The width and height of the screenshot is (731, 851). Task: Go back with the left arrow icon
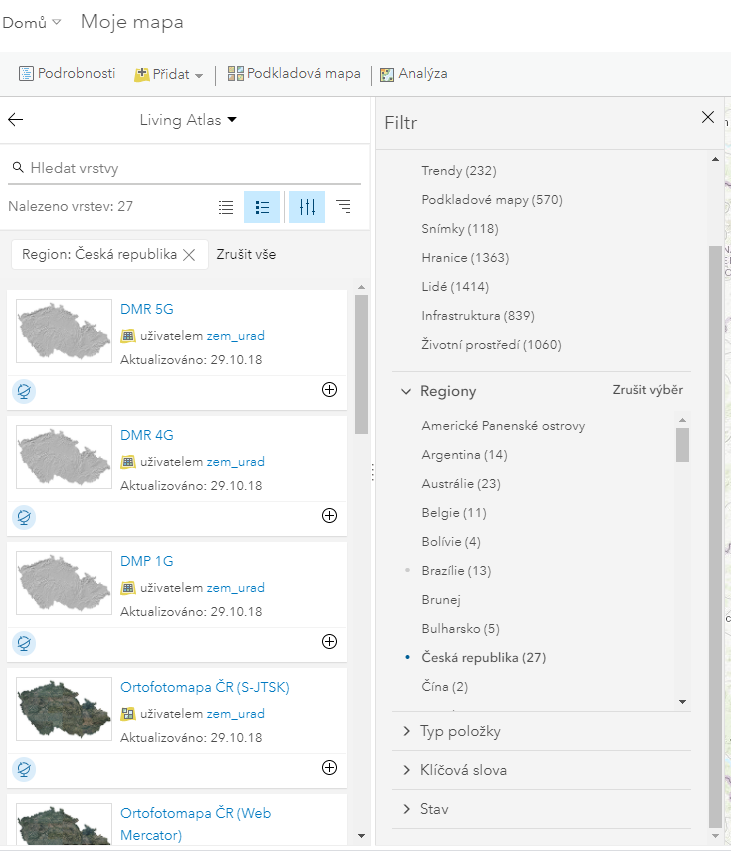pos(16,119)
